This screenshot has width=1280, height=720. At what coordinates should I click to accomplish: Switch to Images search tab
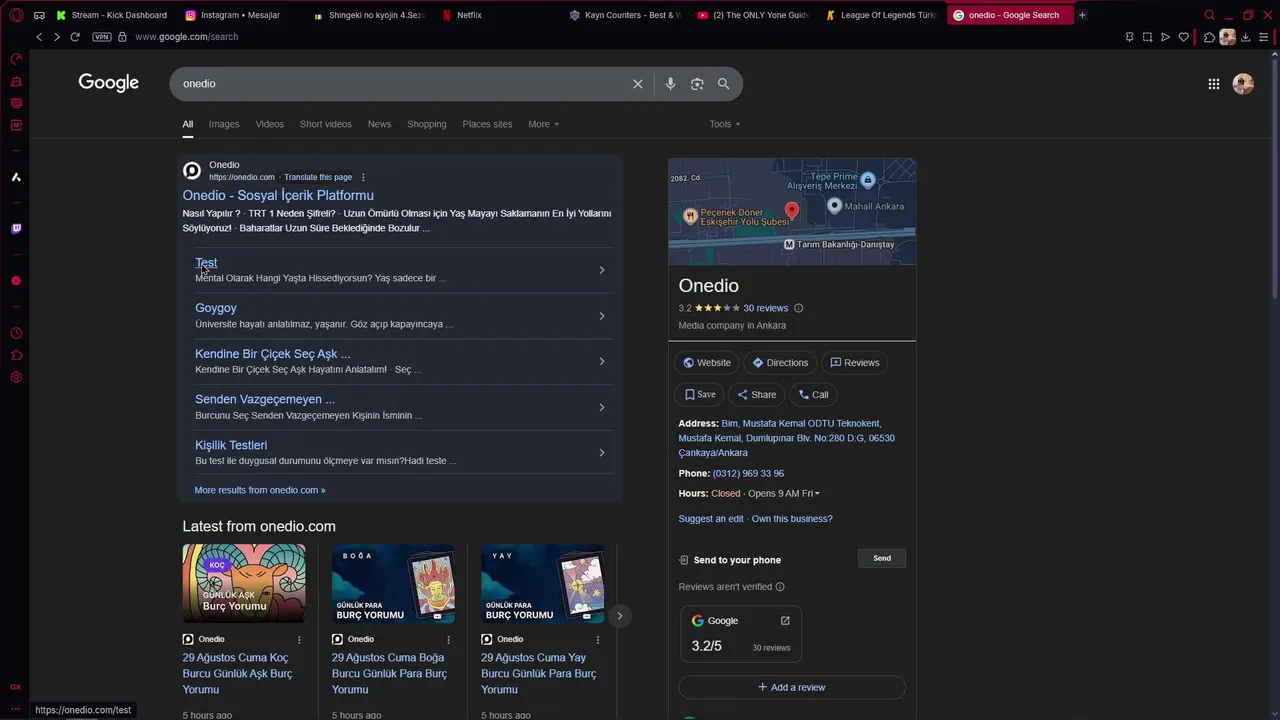(224, 124)
